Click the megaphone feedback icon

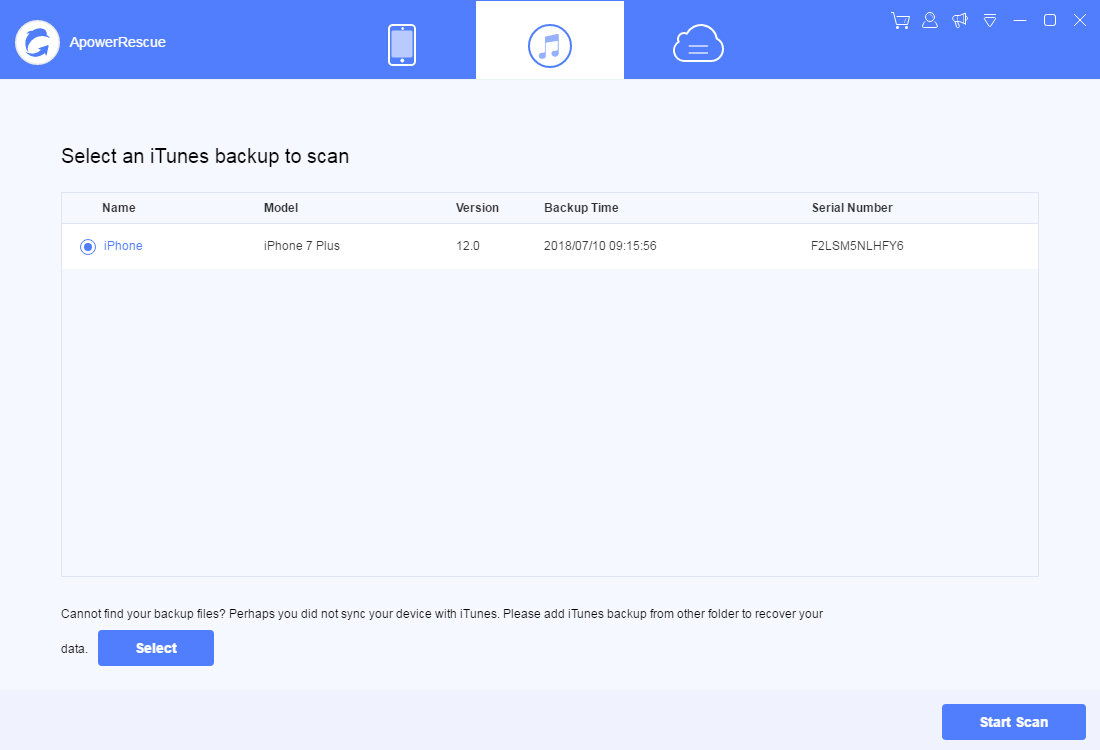click(960, 20)
